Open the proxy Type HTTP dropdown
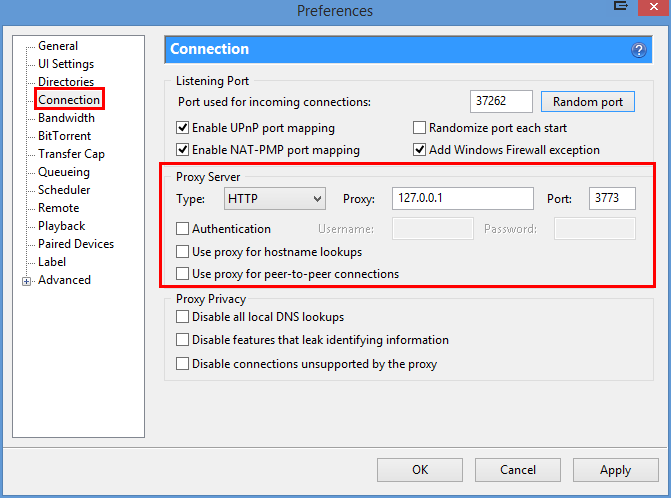 point(274,199)
